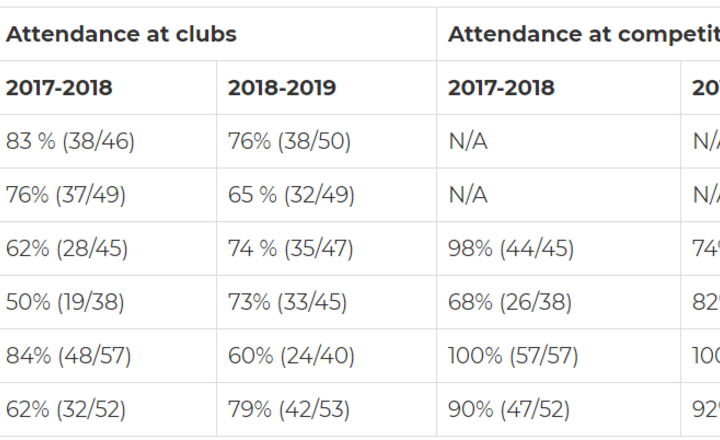Select the 90% (47/52) competition cell

pyautogui.click(x=510, y=409)
